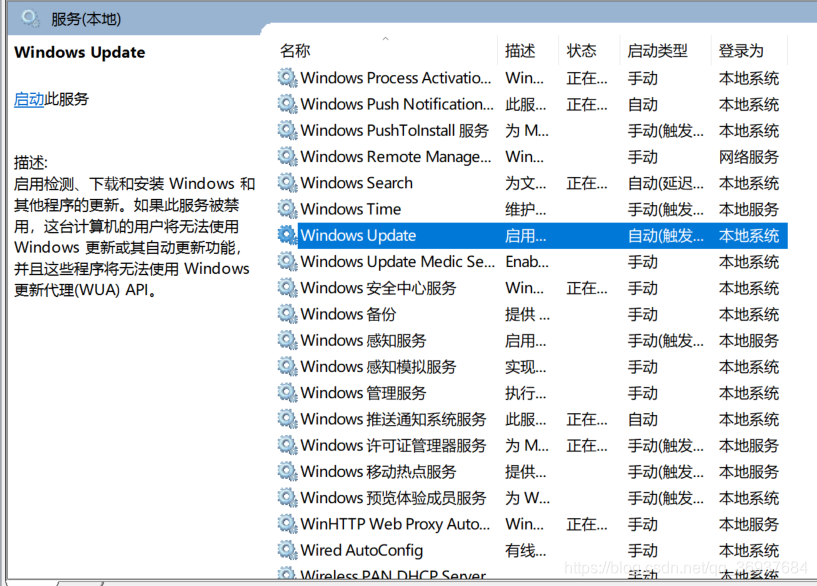Click 正在... status of Windows 安全中心服务
This screenshot has width=817, height=586.
pyautogui.click(x=587, y=288)
